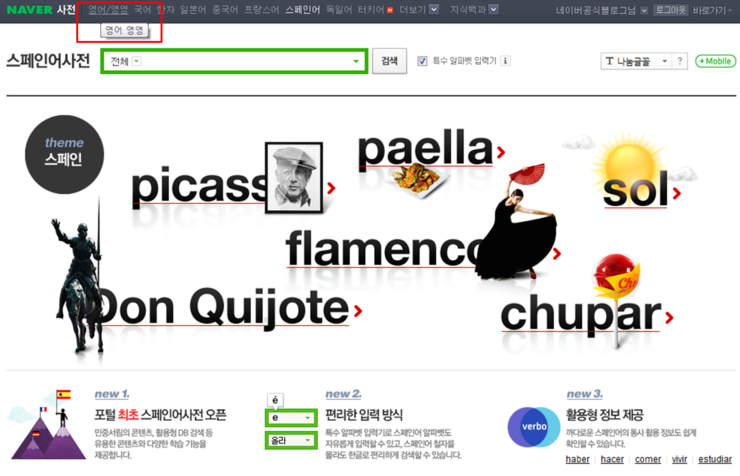
Task: Click the question mark font help icon
Action: [680, 61]
